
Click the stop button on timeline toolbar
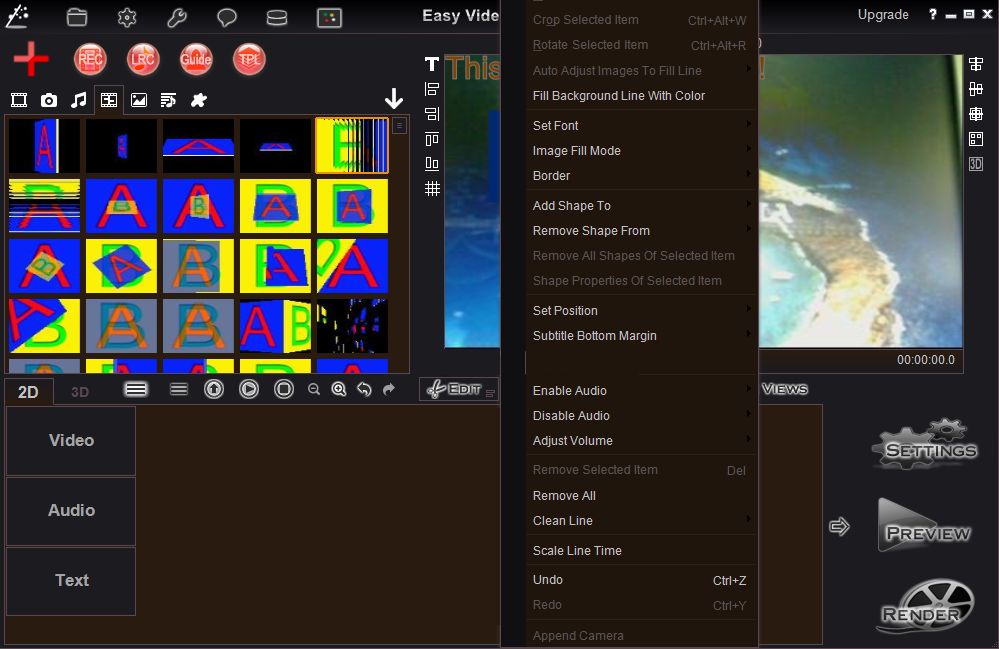(x=284, y=389)
